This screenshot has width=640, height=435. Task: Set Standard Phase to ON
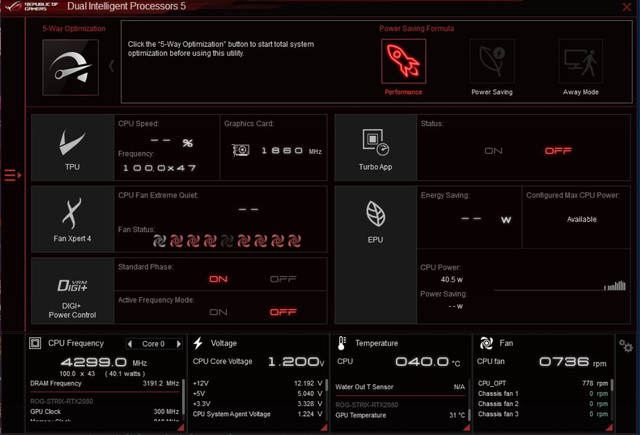(x=218, y=279)
